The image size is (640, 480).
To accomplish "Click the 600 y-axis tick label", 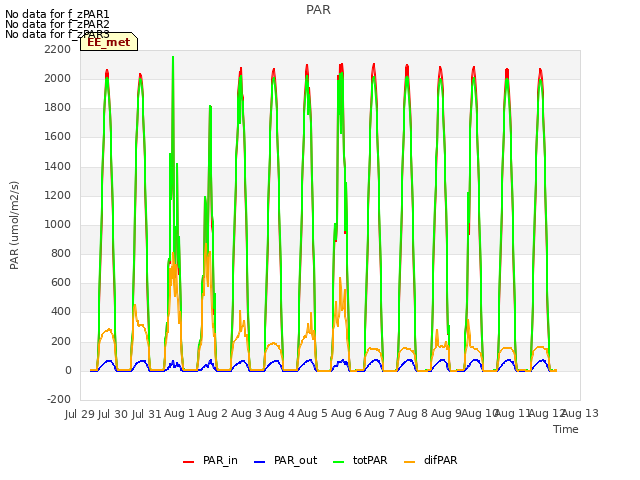I will tap(61, 283).
